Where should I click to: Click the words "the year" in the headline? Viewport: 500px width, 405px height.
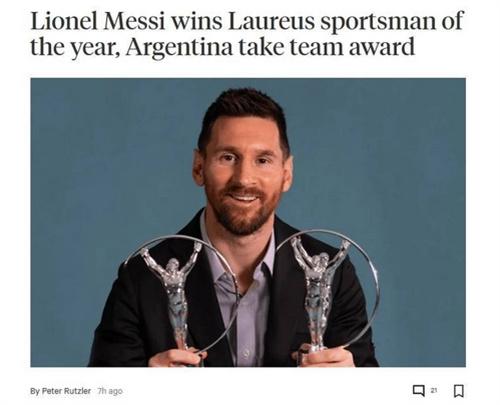click(x=75, y=48)
